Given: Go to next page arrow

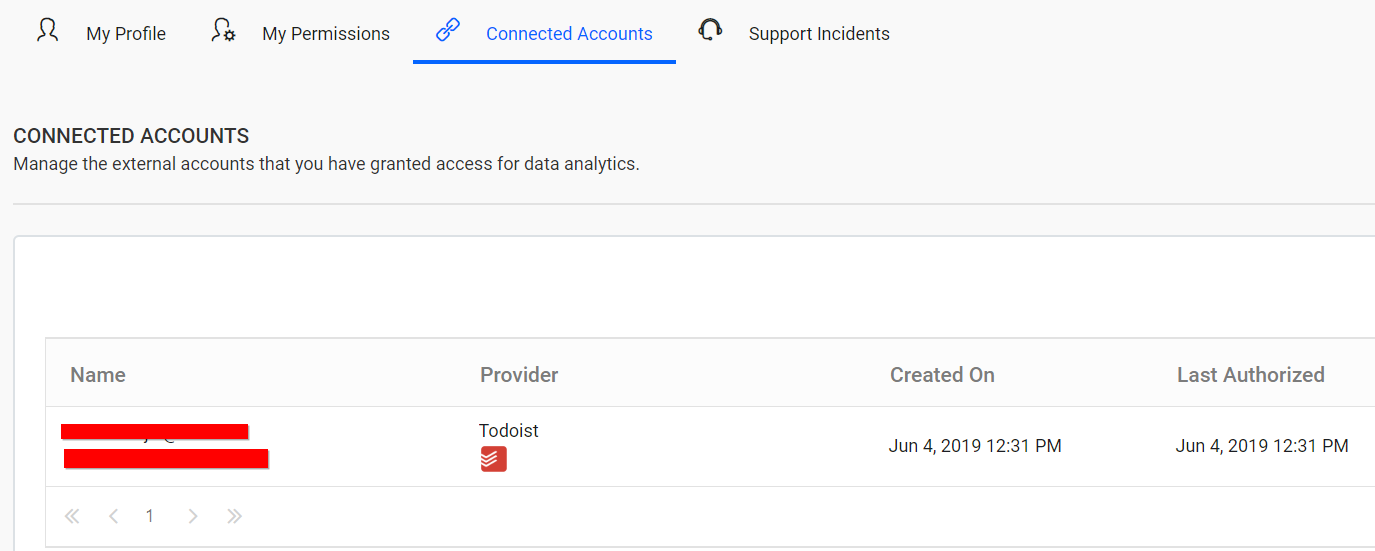Looking at the screenshot, I should (193, 516).
